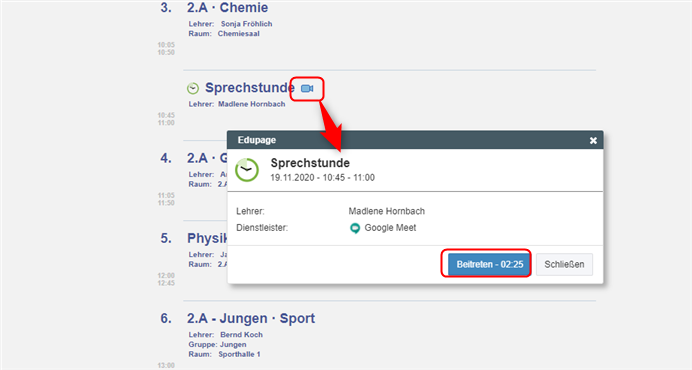Open the Sprechstunde timetable heading

[250, 88]
